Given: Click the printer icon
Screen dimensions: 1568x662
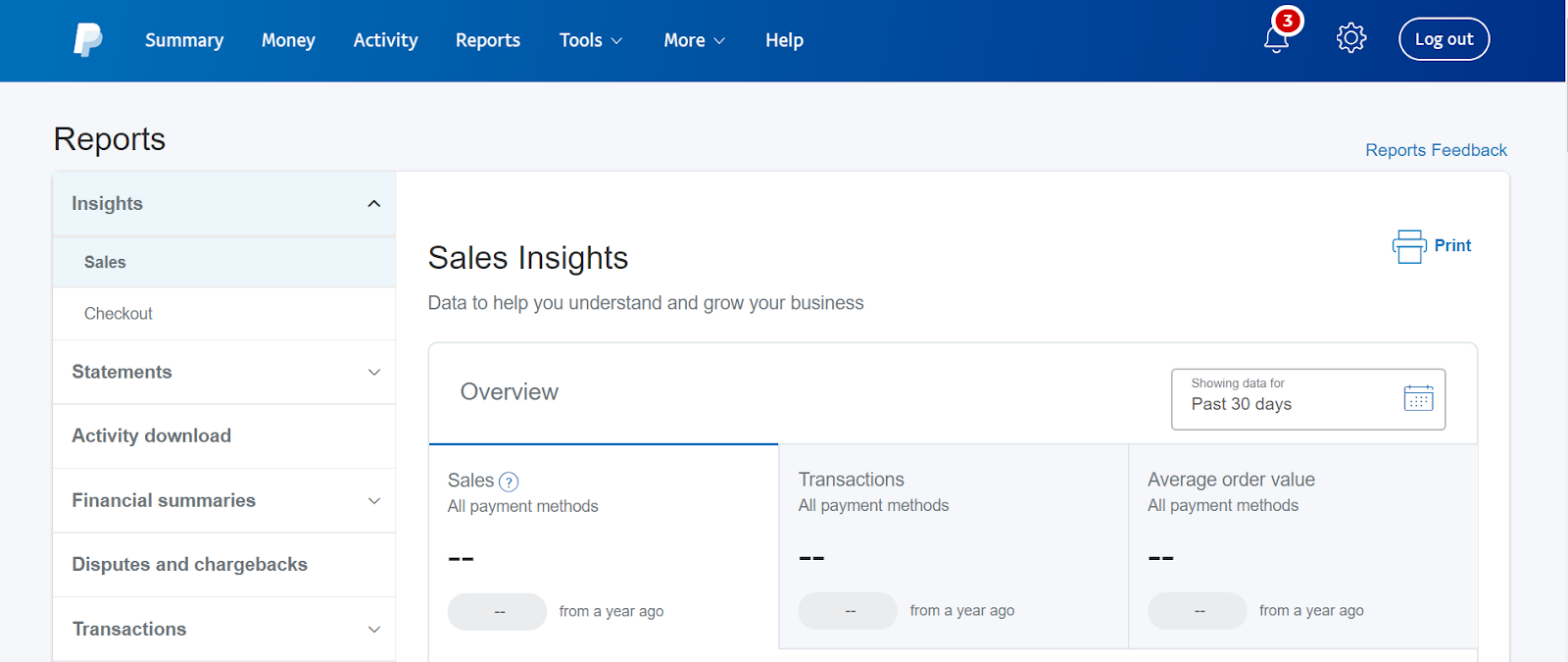Looking at the screenshot, I should pyautogui.click(x=1409, y=246).
